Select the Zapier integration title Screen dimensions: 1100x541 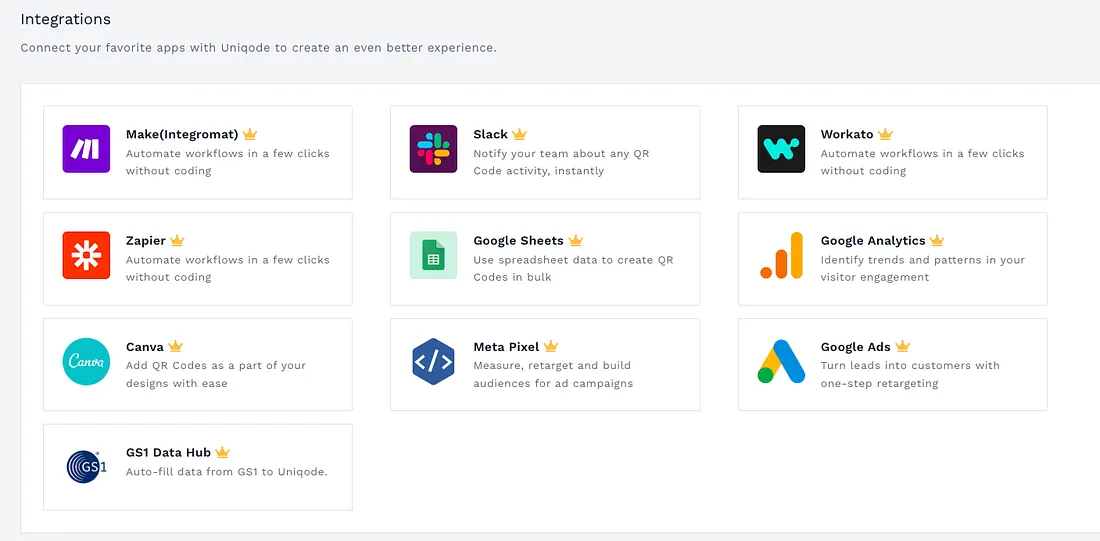coord(145,241)
